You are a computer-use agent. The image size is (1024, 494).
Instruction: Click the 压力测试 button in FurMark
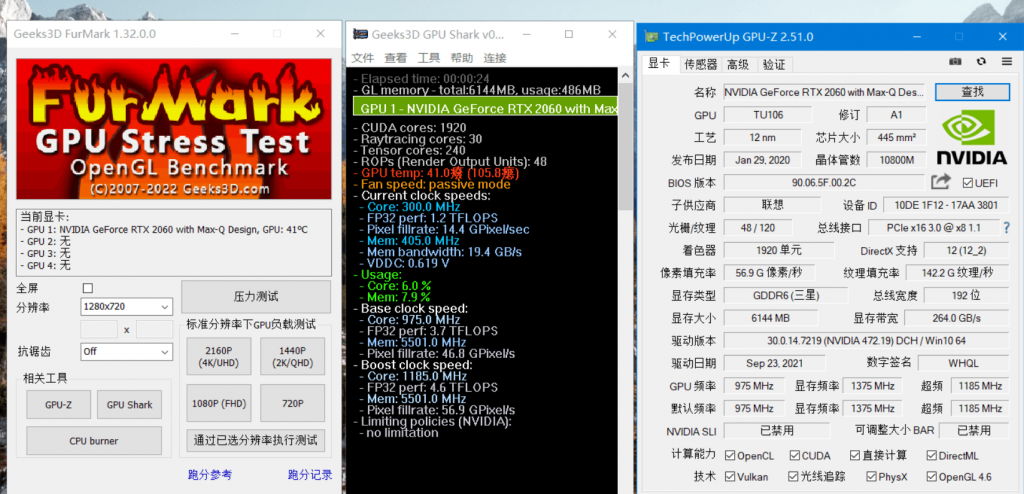pos(256,297)
